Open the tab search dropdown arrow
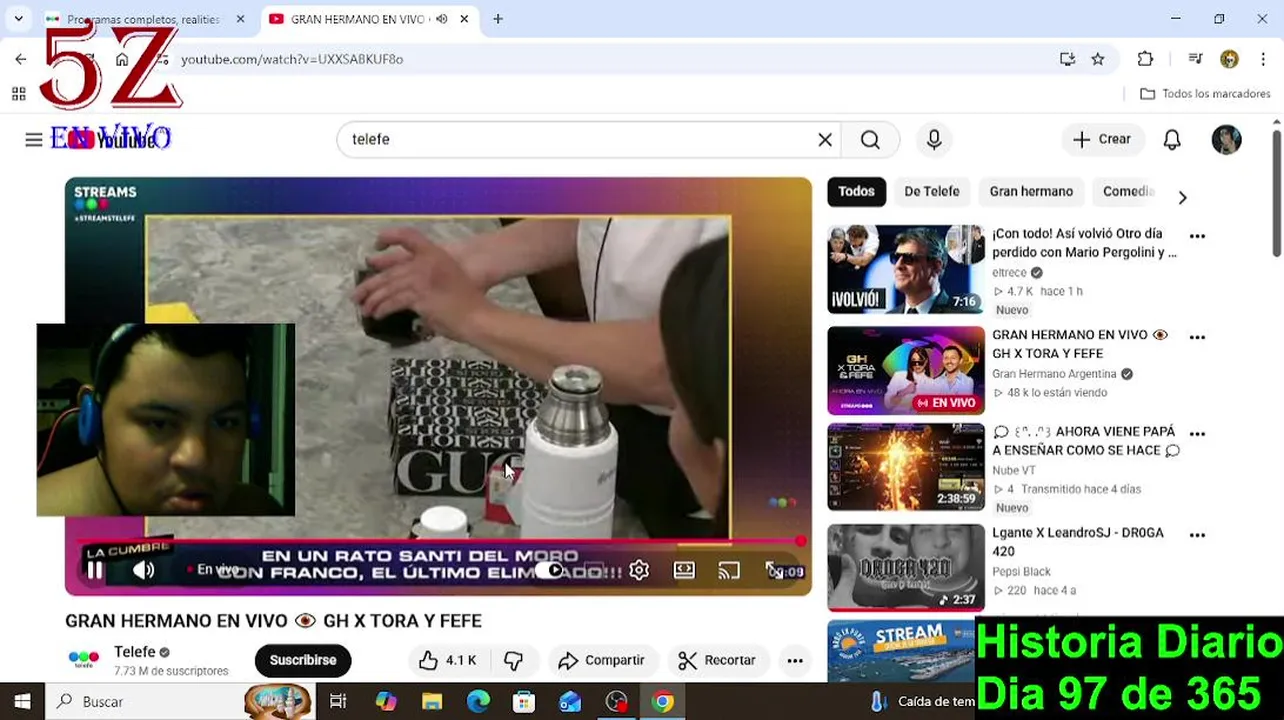 (18, 19)
